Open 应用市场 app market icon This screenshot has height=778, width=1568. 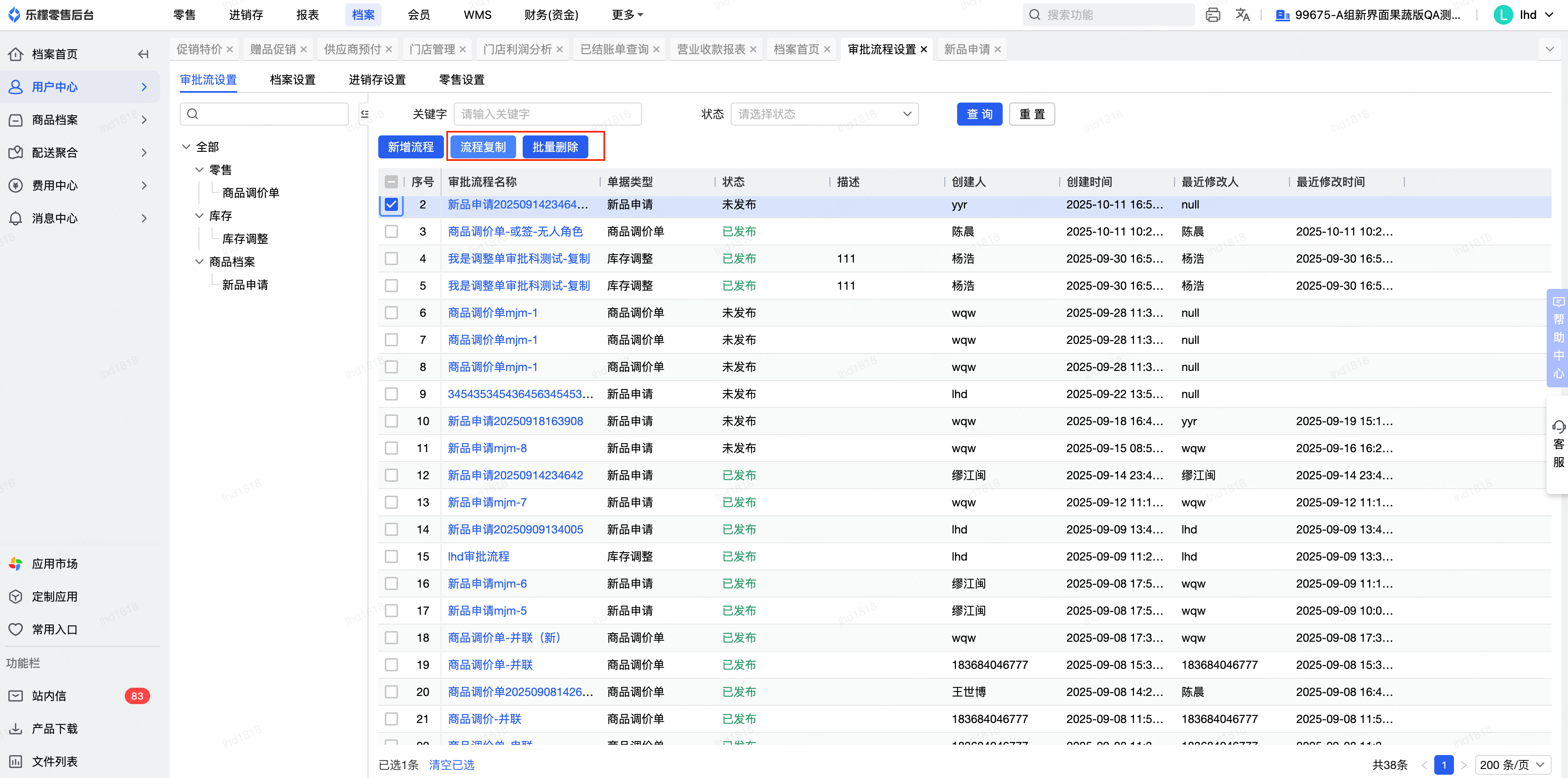point(16,564)
